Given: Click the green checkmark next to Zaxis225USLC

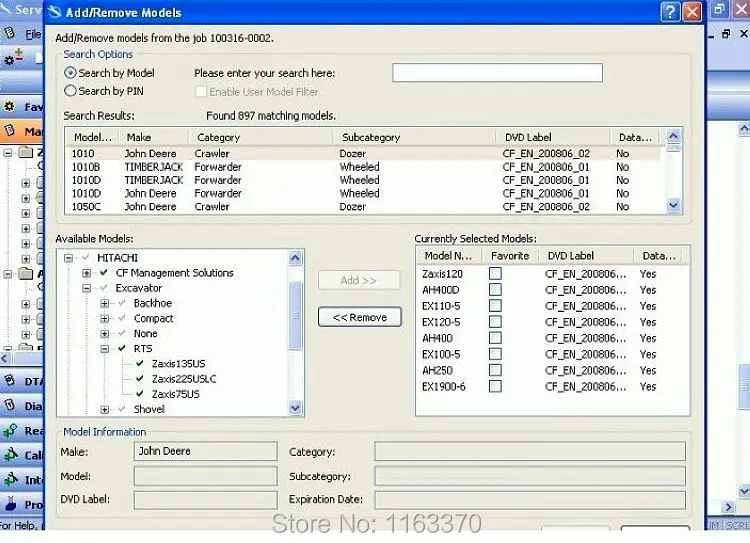Looking at the screenshot, I should (x=140, y=379).
